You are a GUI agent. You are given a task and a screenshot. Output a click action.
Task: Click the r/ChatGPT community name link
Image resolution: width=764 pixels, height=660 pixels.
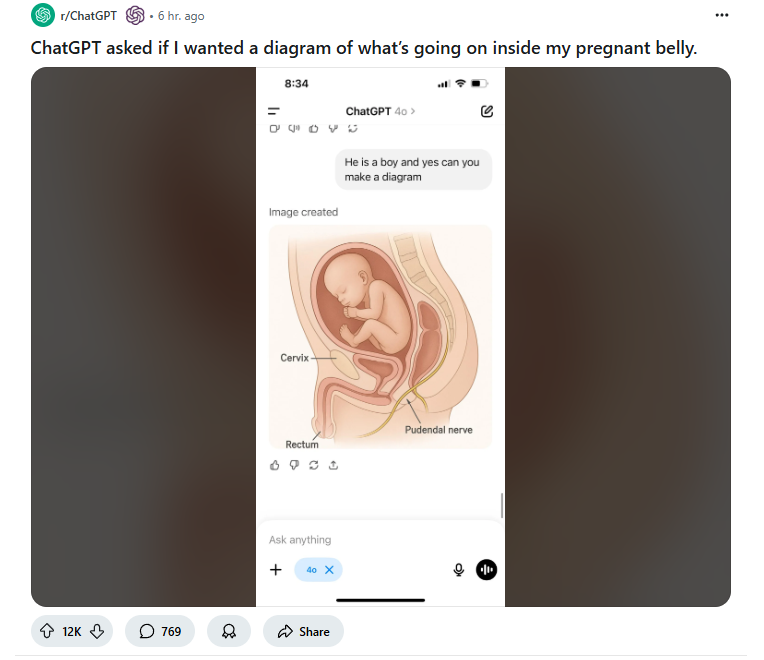click(x=88, y=16)
